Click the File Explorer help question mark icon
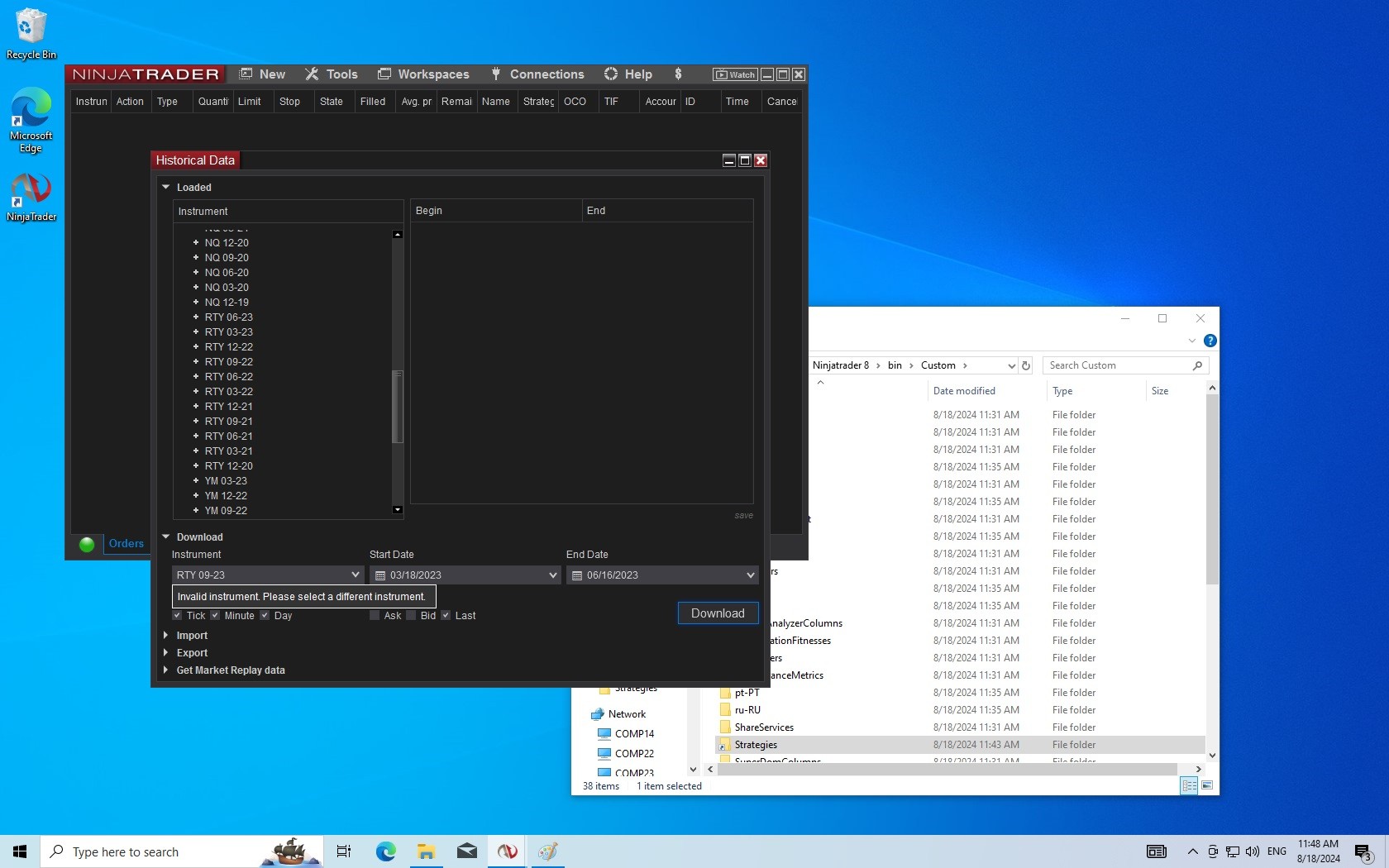This screenshot has height=868, width=1389. (1210, 341)
